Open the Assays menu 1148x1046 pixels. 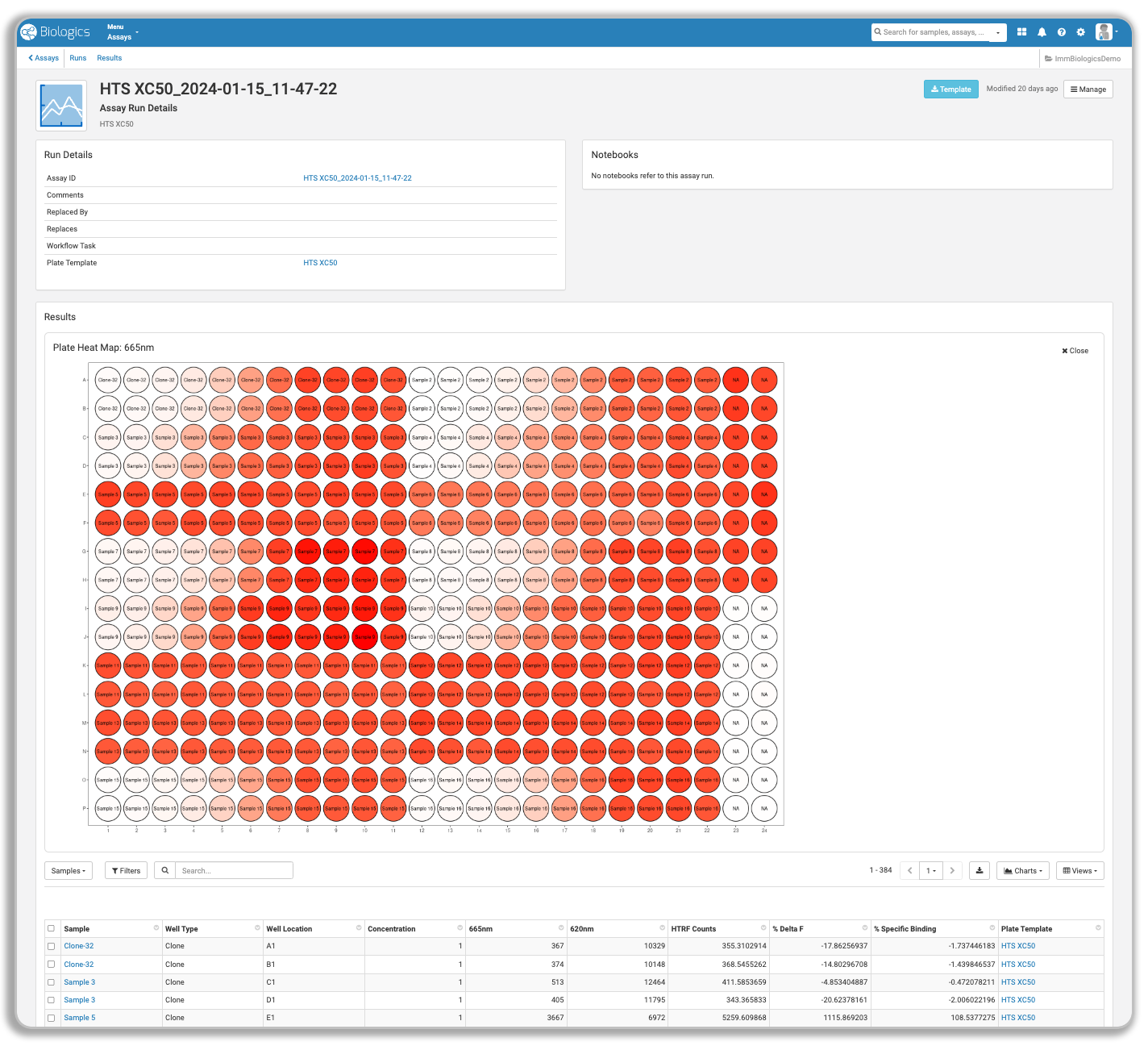119,36
